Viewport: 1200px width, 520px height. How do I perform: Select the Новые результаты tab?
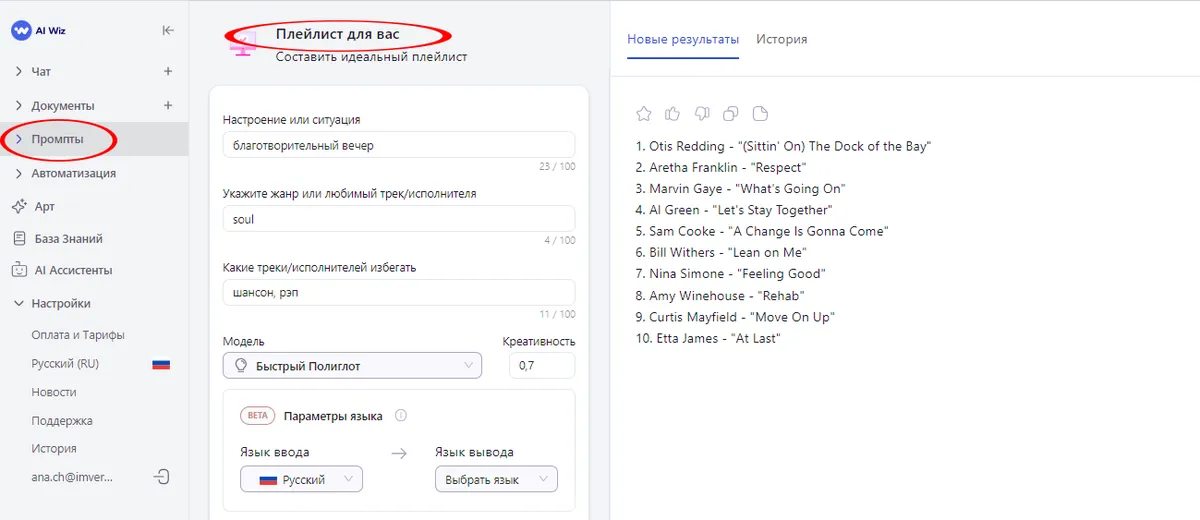point(683,39)
